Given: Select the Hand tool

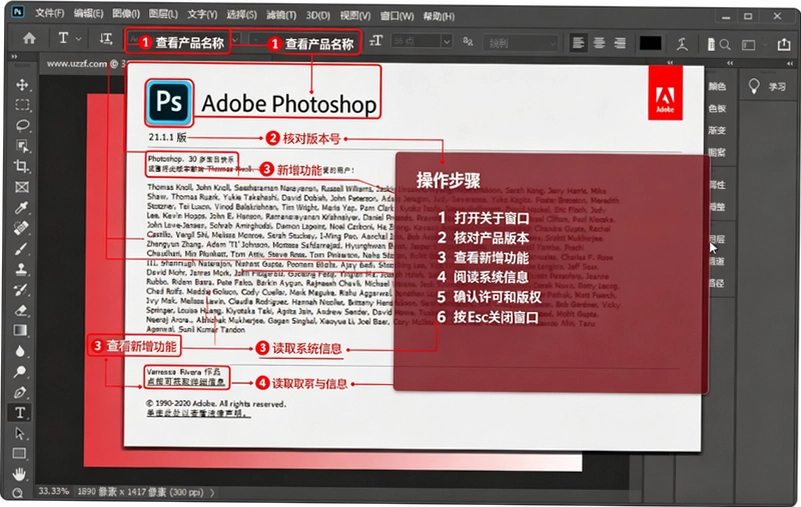Looking at the screenshot, I should (x=19, y=474).
